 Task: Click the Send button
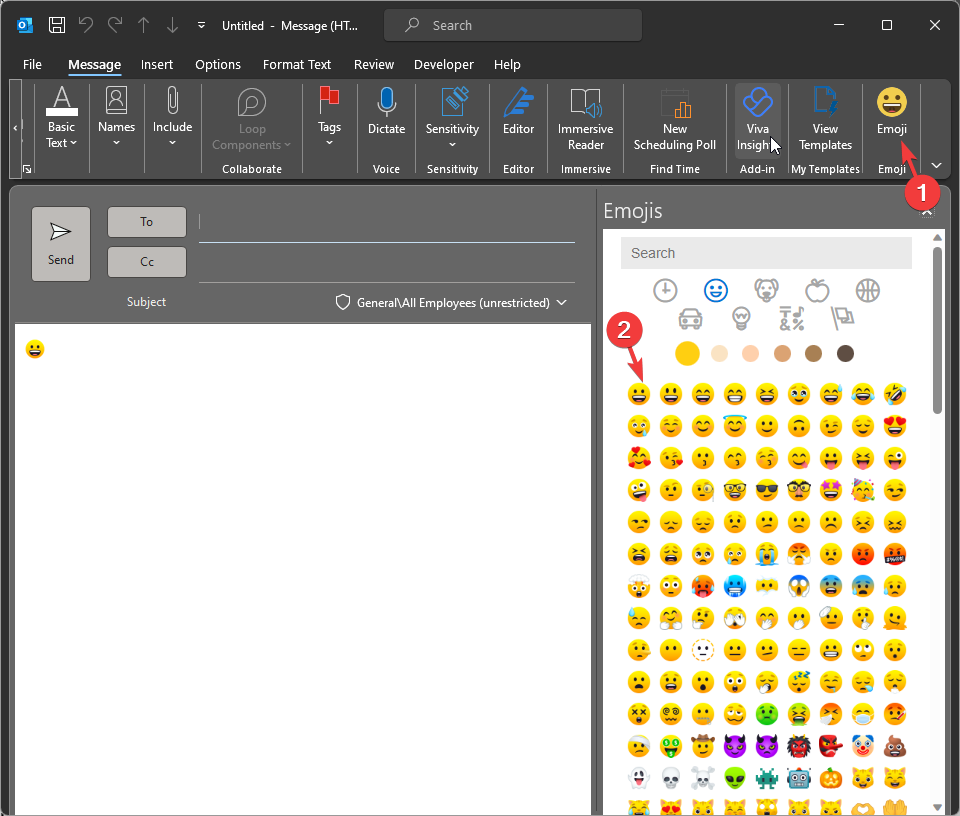(61, 244)
